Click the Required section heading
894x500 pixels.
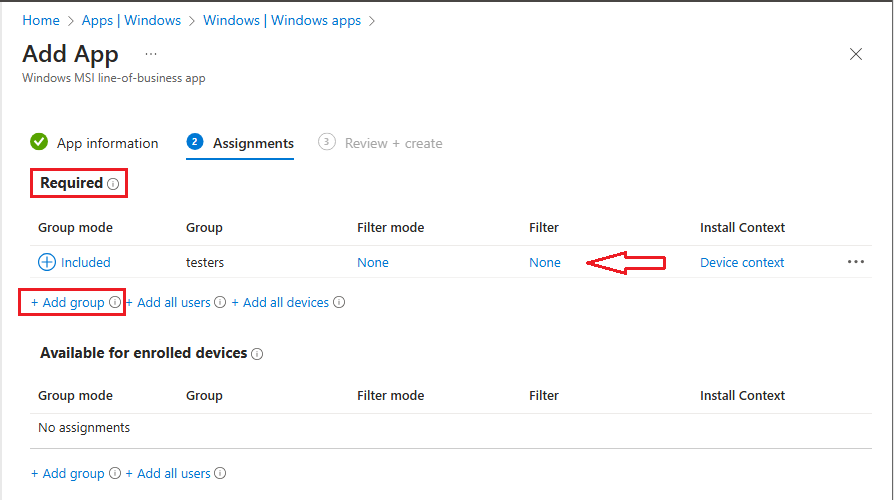coord(71,183)
